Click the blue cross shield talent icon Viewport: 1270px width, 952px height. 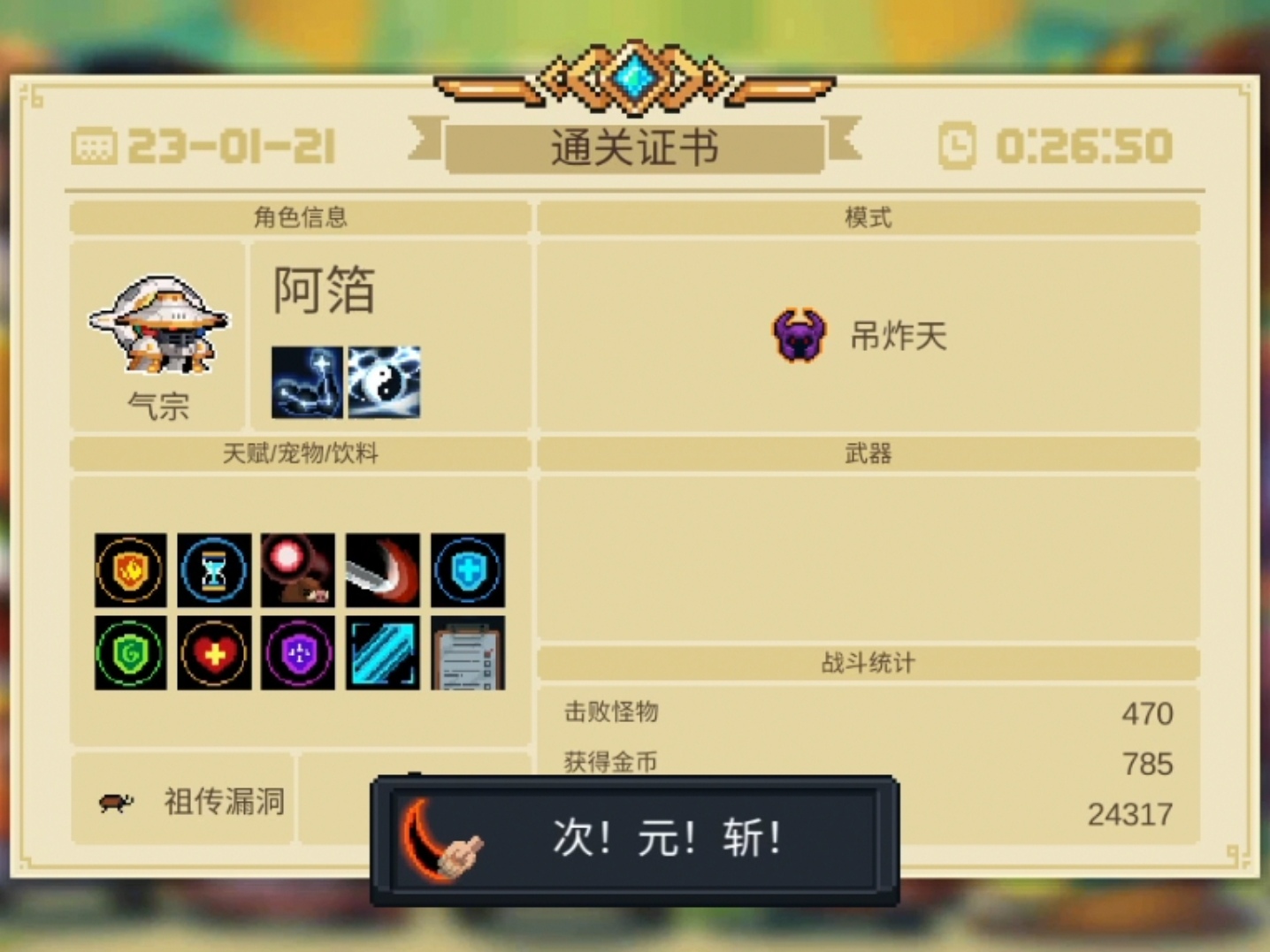pyautogui.click(x=468, y=570)
